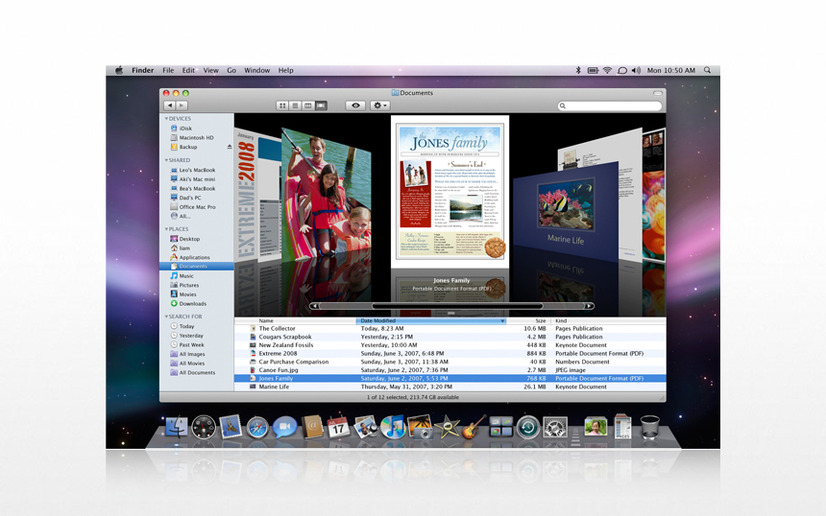This screenshot has width=826, height=516.
Task: Click the Cover Flow pane resize grip
Action: pyautogui.click(x=450, y=313)
